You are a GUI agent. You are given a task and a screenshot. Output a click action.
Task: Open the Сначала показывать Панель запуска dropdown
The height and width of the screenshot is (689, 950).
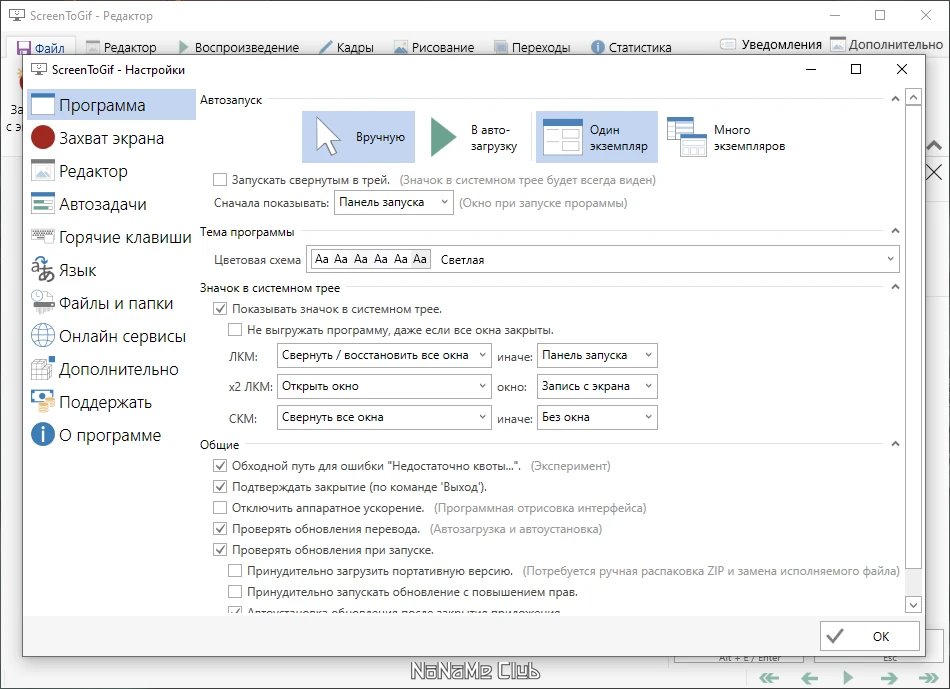393,202
